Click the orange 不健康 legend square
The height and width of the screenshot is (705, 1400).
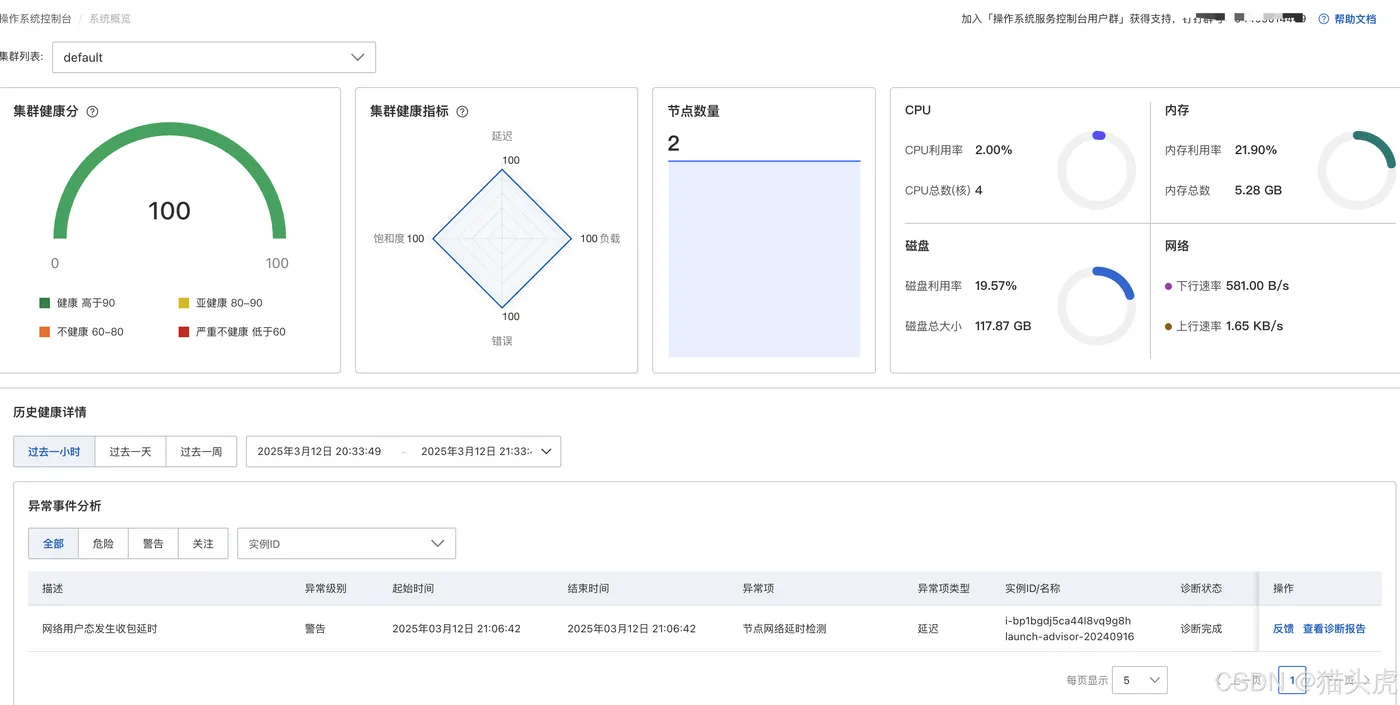[44, 332]
